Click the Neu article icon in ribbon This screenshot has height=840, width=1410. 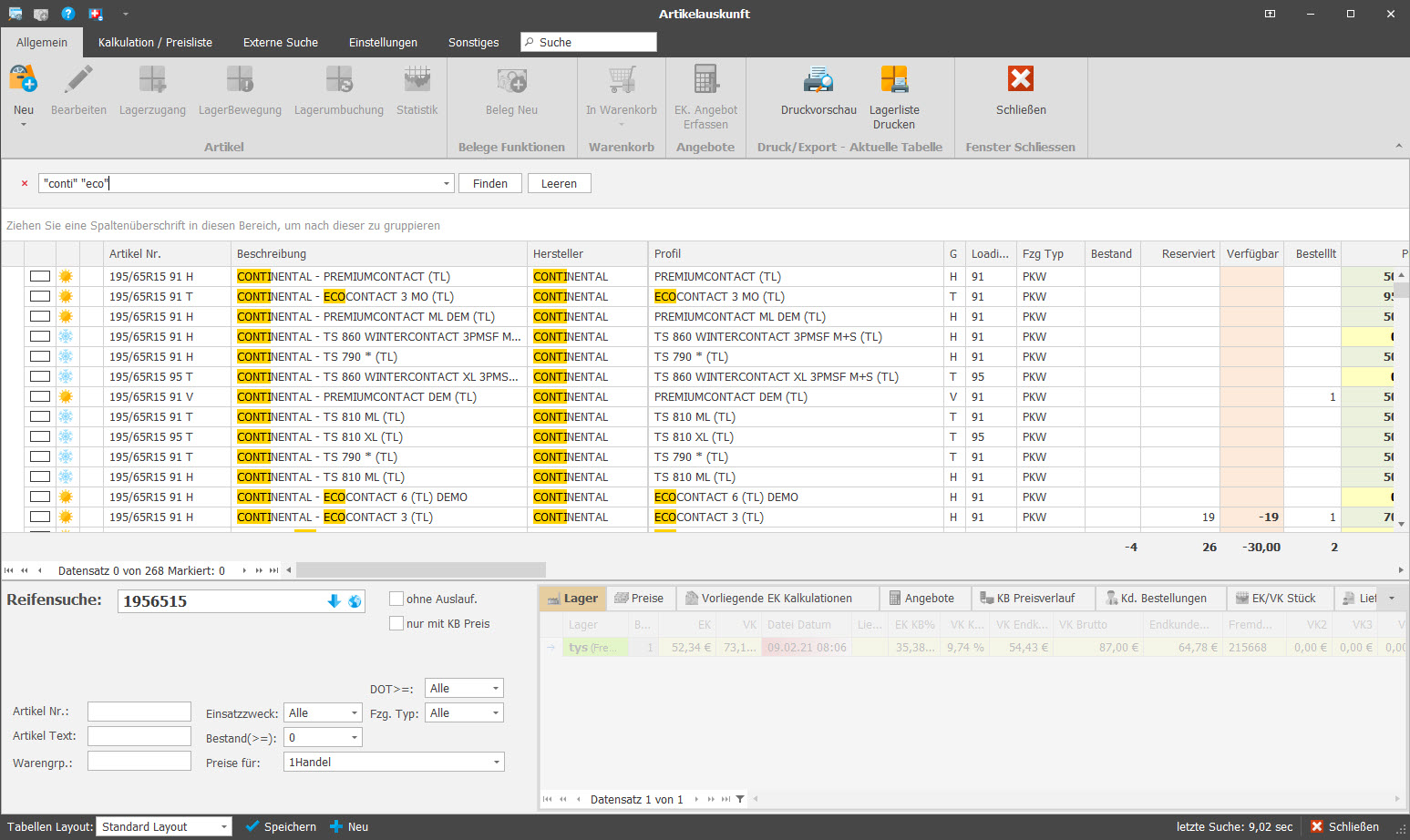[24, 79]
